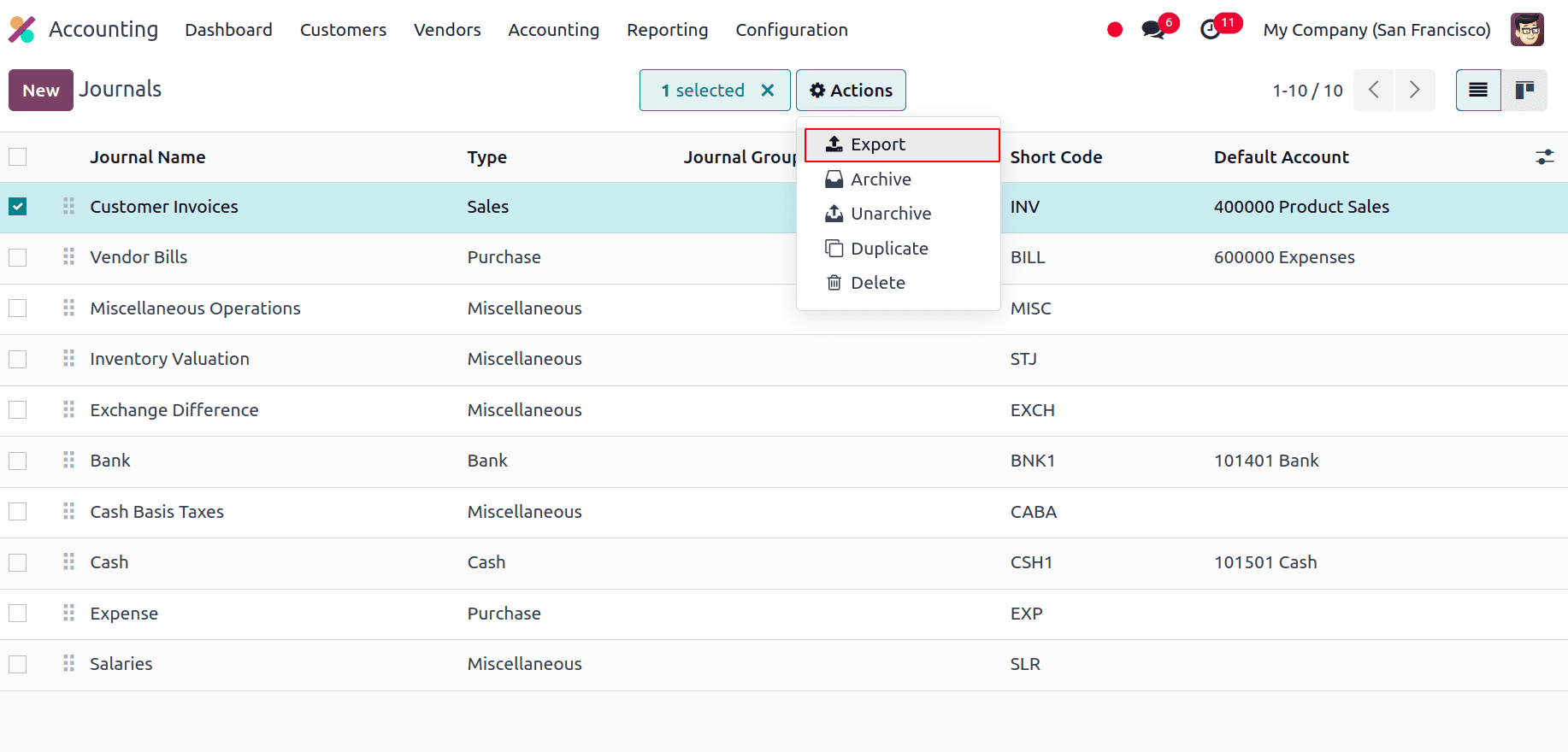Select the Bank journal checkbox
Screen dimensions: 1568x752
click(18, 461)
